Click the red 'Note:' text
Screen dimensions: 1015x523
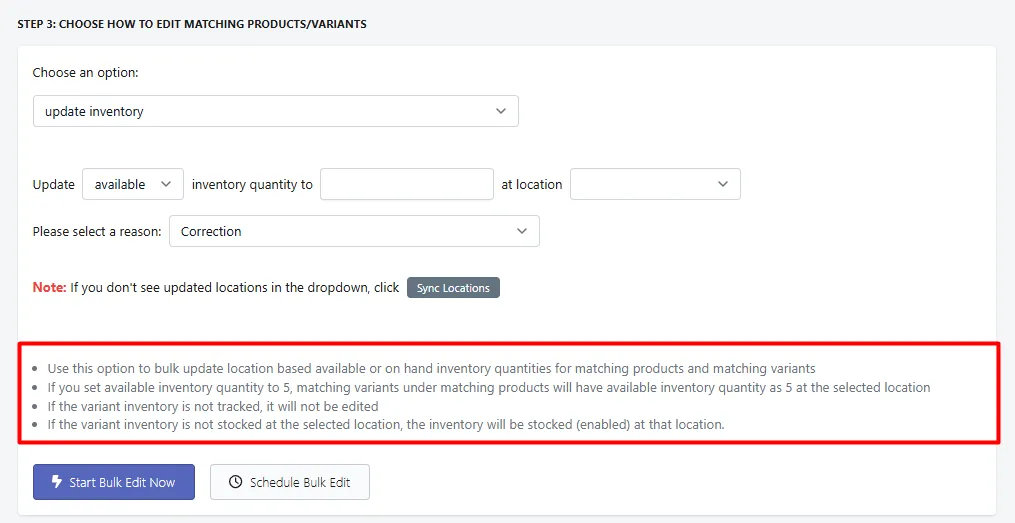pos(49,287)
